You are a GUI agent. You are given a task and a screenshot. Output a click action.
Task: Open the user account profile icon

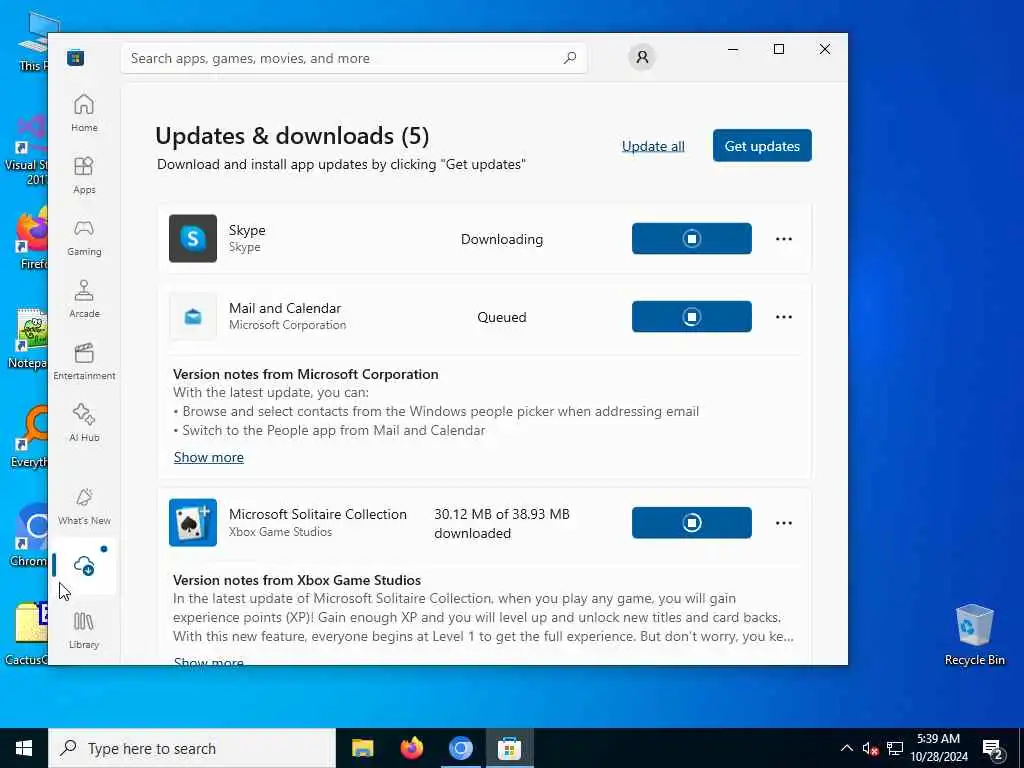pyautogui.click(x=642, y=57)
